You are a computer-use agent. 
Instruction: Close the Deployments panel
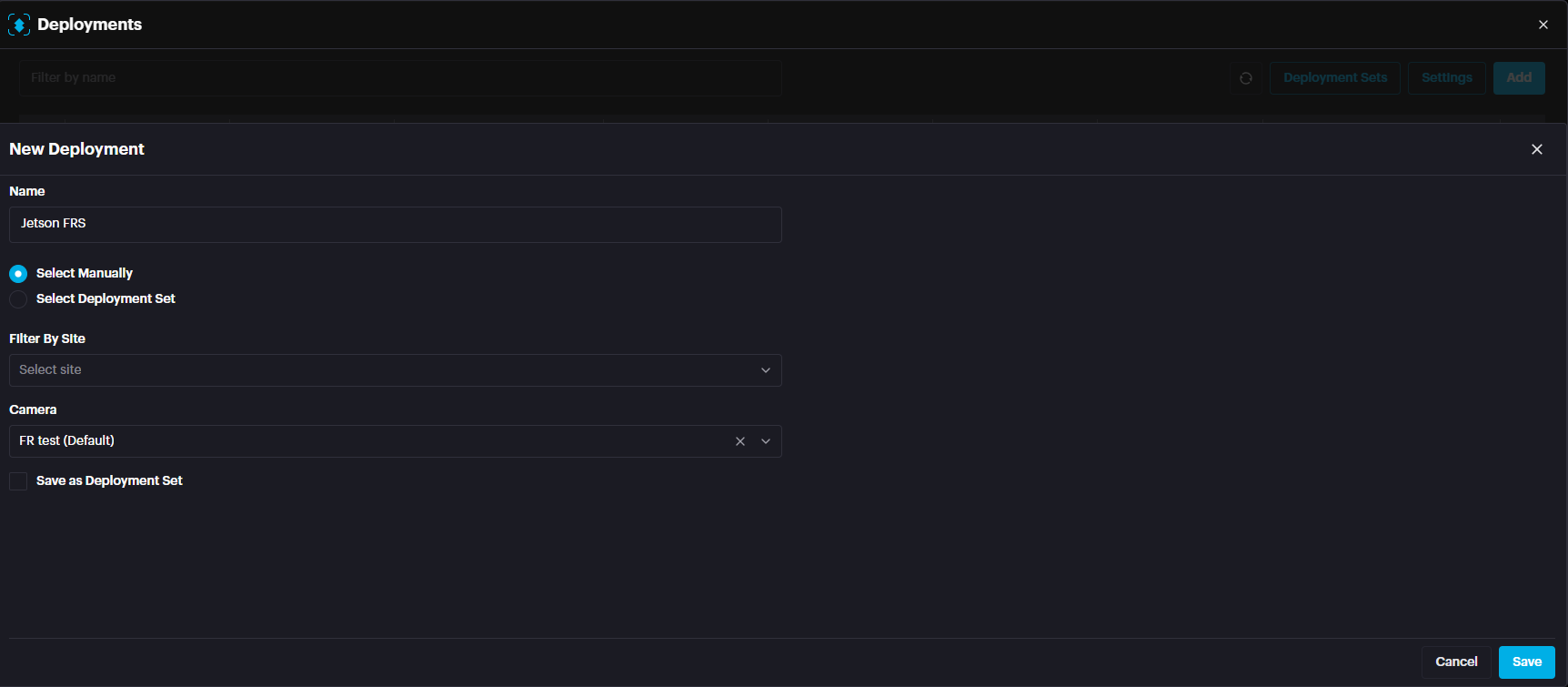click(x=1543, y=25)
